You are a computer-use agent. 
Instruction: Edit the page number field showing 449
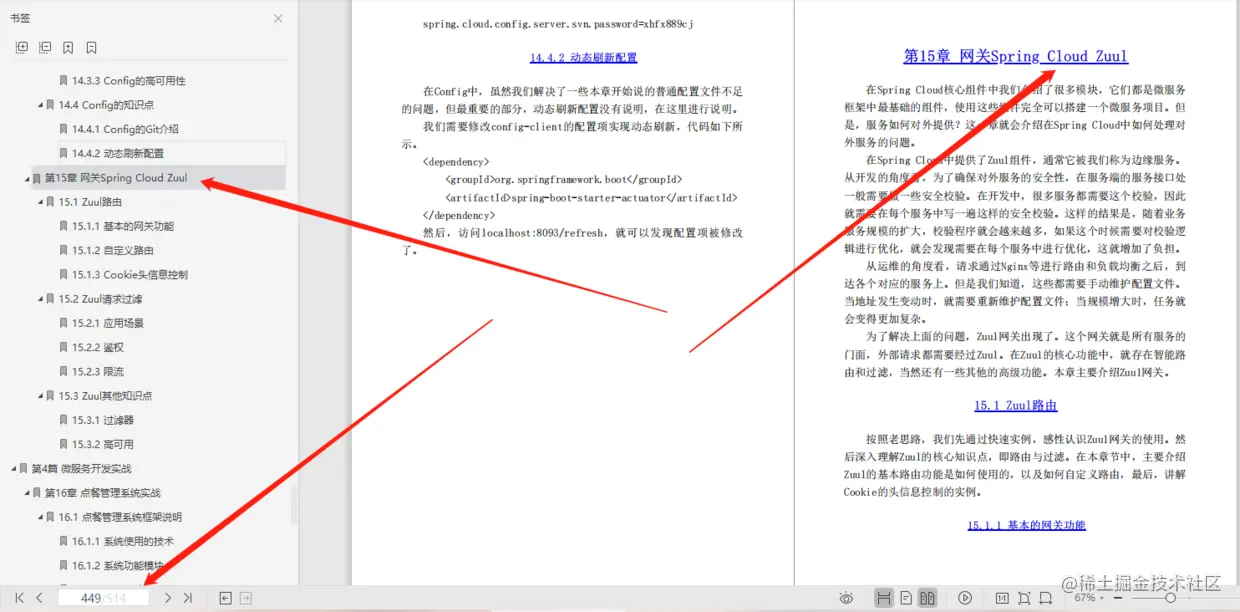pos(103,598)
